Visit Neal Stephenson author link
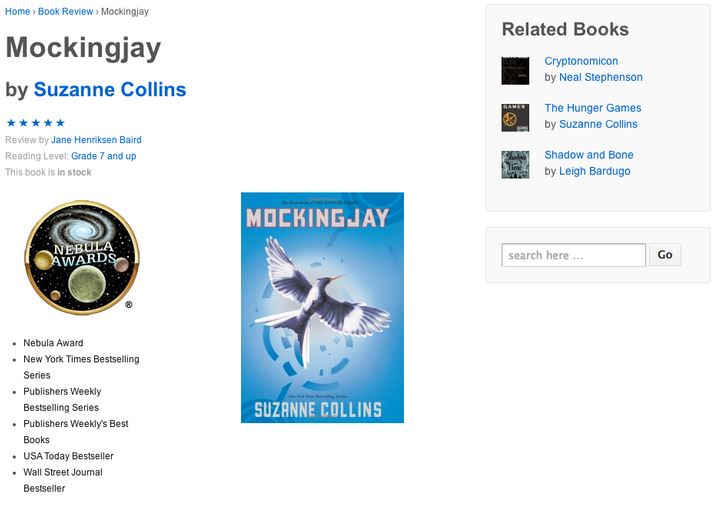Image resolution: width=723 pixels, height=508 pixels. point(601,77)
